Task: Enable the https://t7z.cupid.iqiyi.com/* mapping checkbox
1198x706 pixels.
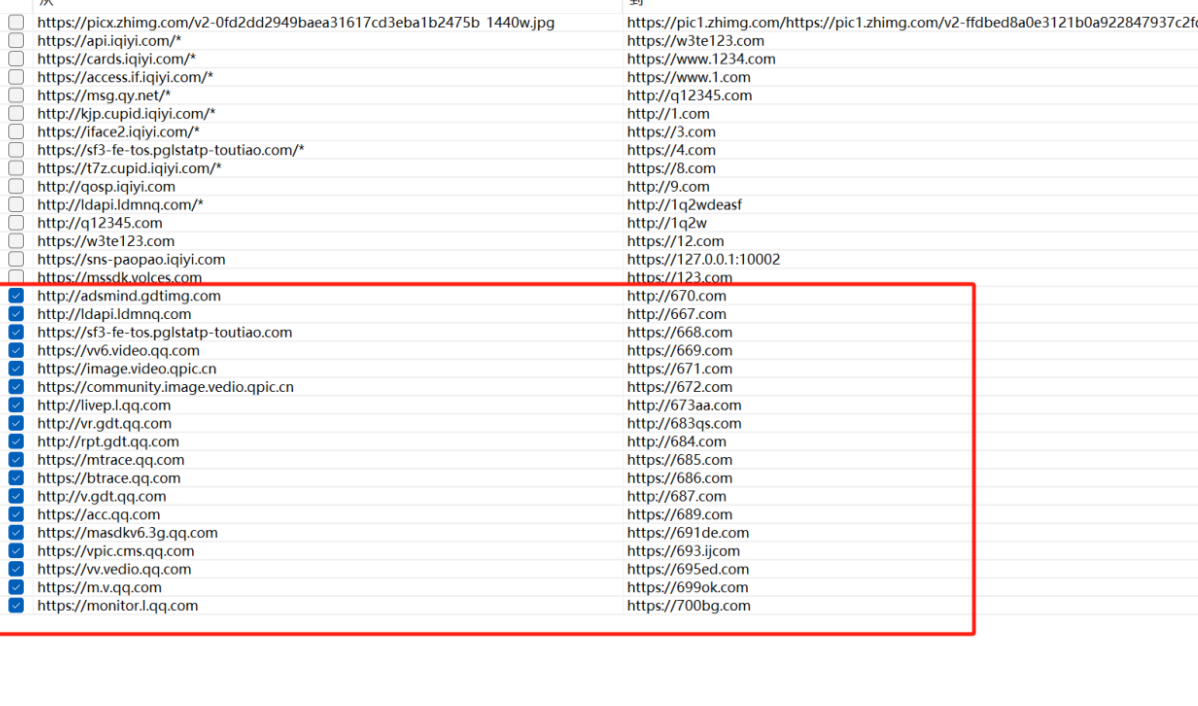Action: [16, 168]
